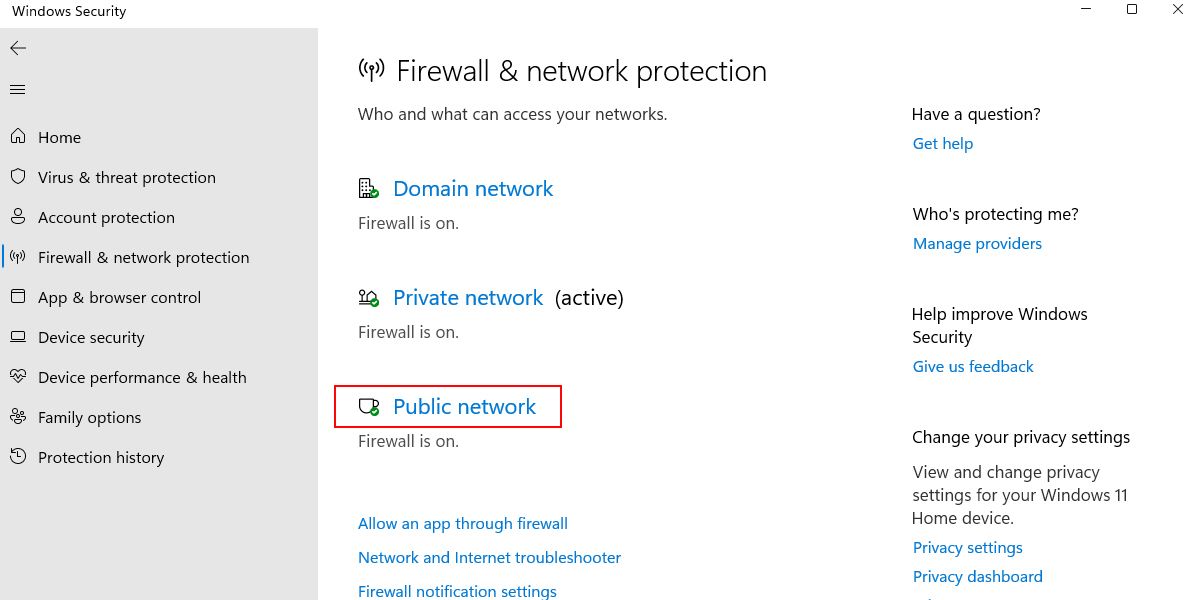This screenshot has height=600, width=1200.
Task: Click the Manage providers link
Action: (977, 243)
